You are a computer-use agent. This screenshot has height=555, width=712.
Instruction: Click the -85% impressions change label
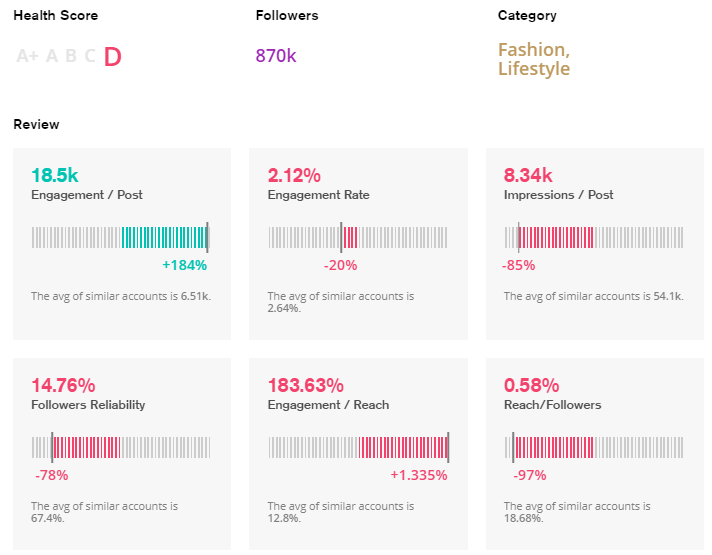(518, 265)
